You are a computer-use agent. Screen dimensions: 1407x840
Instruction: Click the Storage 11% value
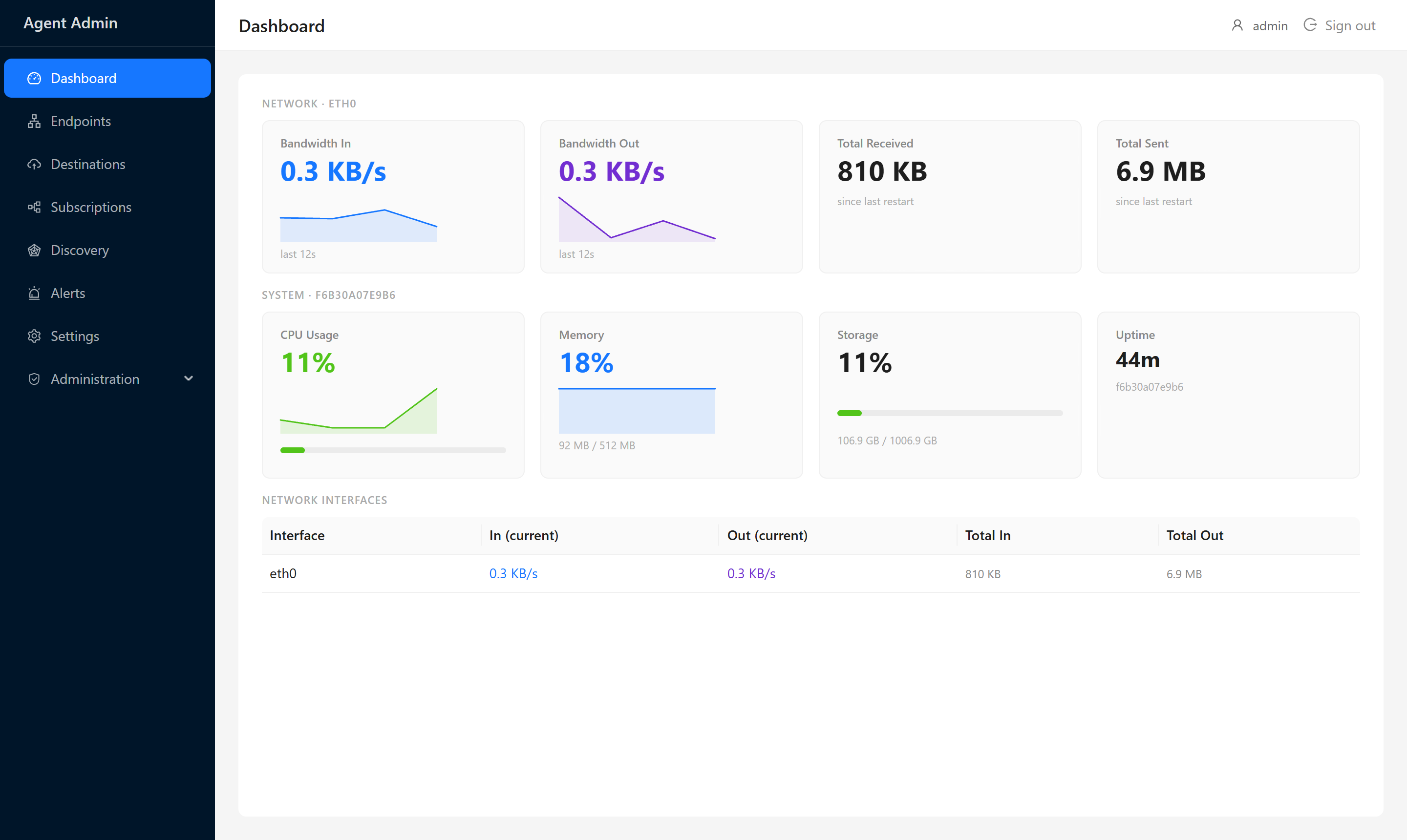865,363
